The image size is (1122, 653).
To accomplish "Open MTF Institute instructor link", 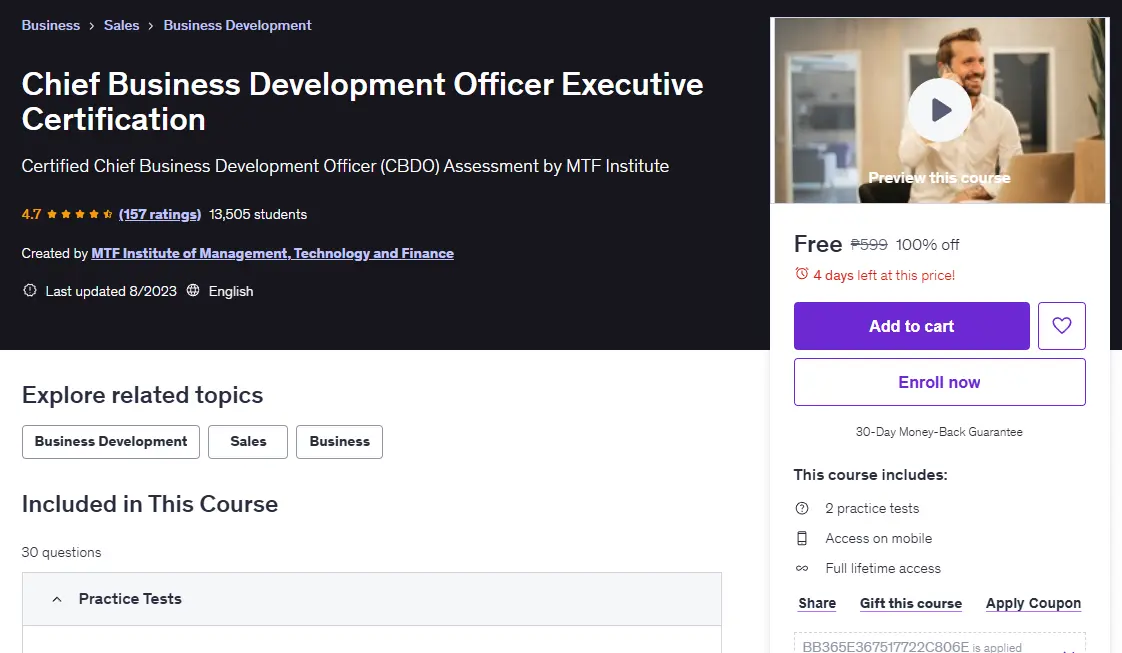I will (x=273, y=253).
